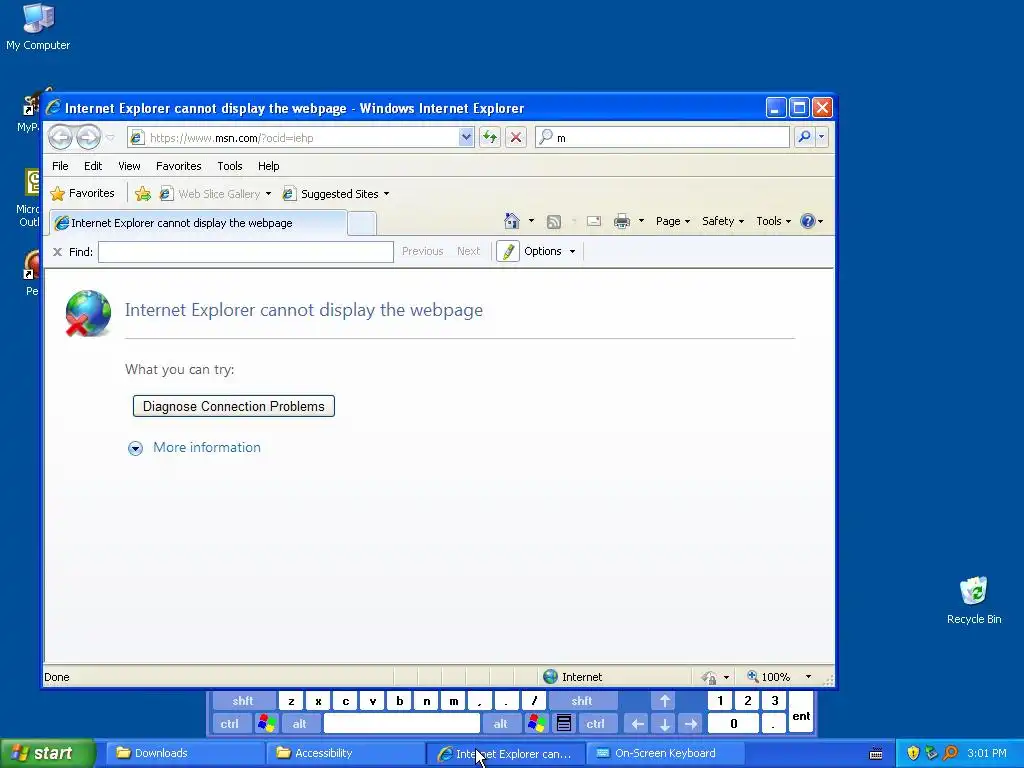Select the 'Internet Explorer cannot display' tab
The width and height of the screenshot is (1024, 768).
[198, 223]
